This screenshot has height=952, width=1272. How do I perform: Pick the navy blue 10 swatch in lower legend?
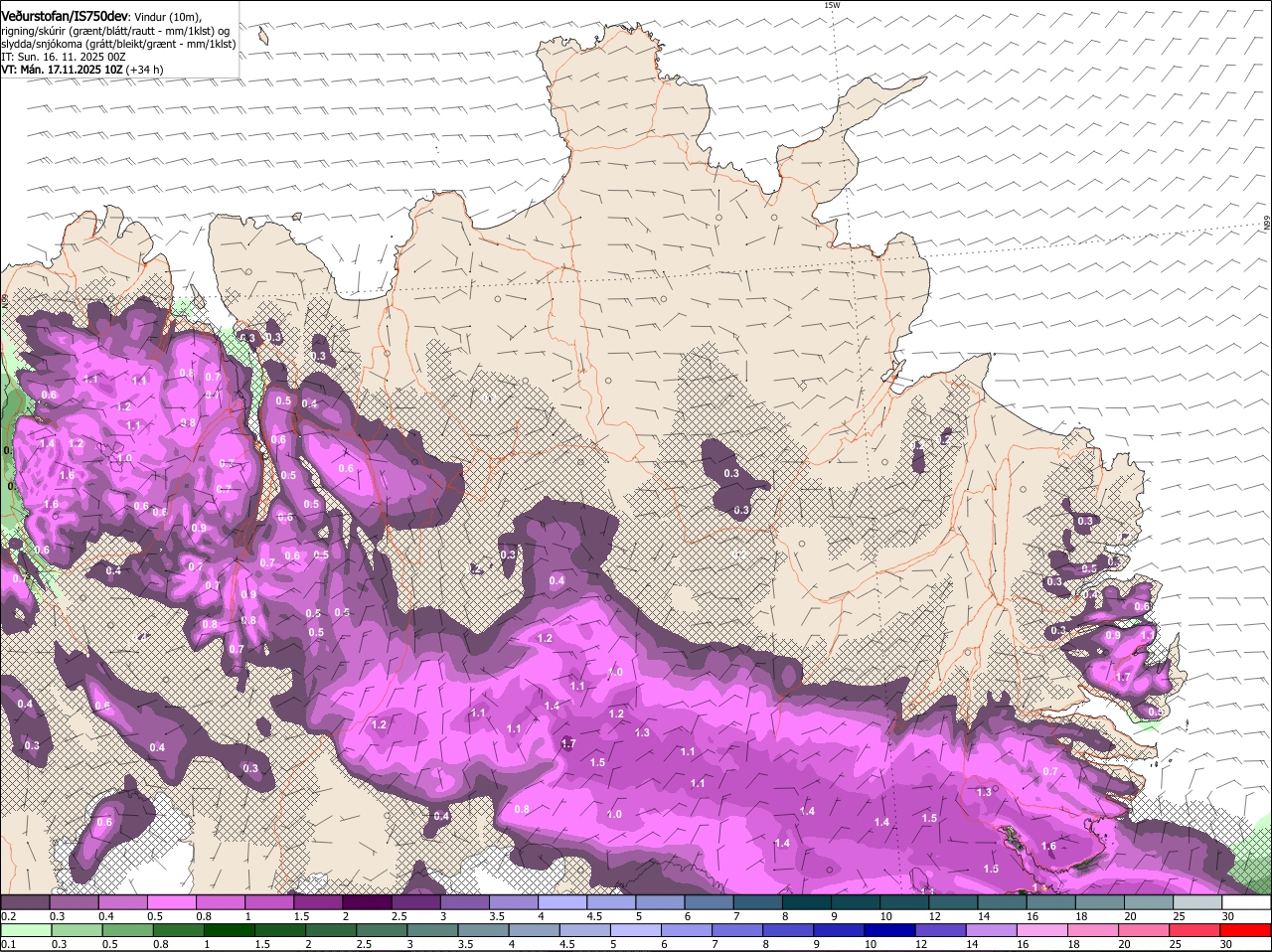tap(890, 930)
